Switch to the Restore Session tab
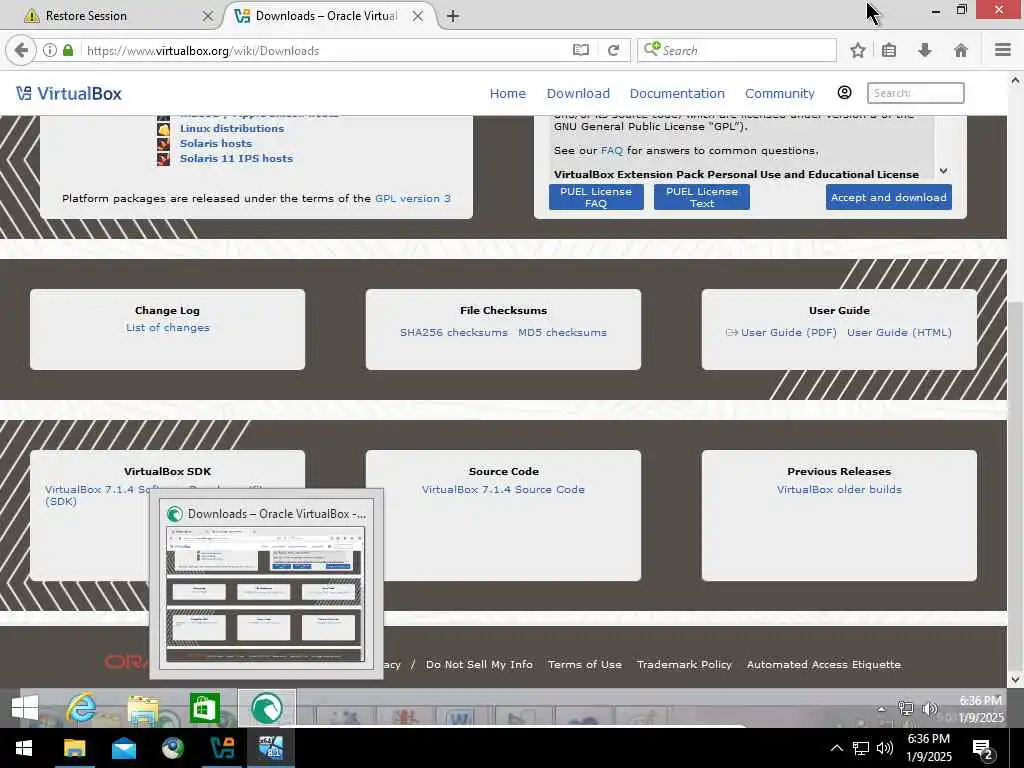 118,16
